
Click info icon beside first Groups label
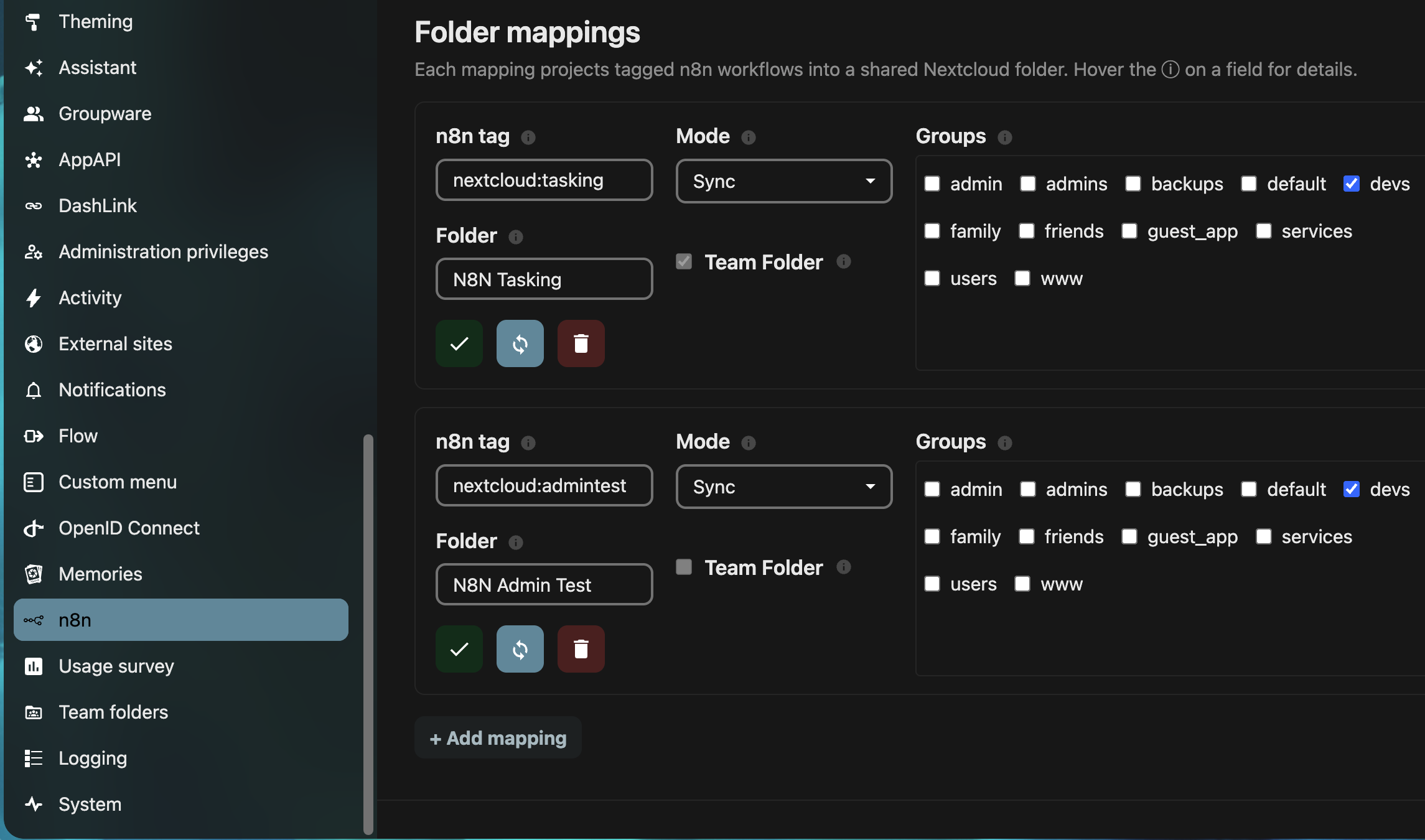(x=1005, y=137)
